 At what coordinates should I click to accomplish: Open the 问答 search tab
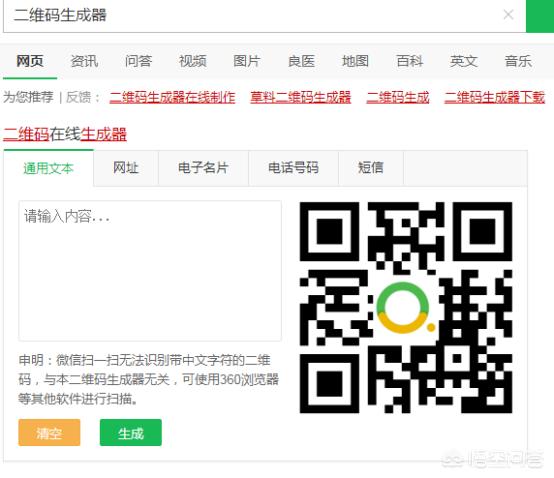138,61
